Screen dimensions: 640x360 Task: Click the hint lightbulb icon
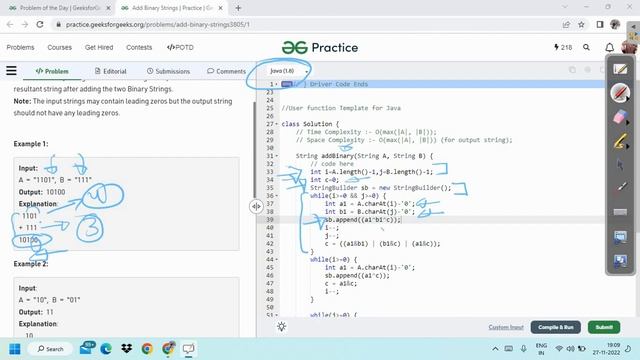tap(282, 327)
